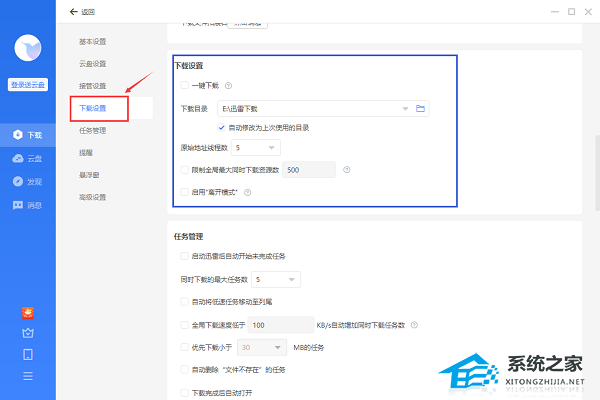Expand the 下载目录 path dropdown arrow
Image resolution: width=600 pixels, height=400 pixels.
(x=405, y=109)
